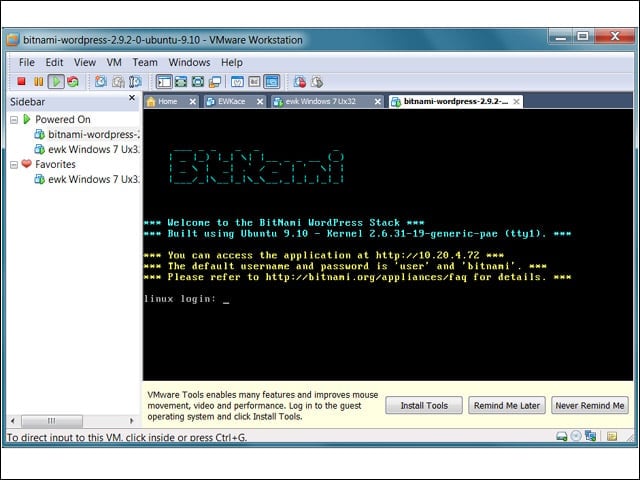Click the hard disk status bar icon
The height and width of the screenshot is (480, 640).
(x=562, y=436)
